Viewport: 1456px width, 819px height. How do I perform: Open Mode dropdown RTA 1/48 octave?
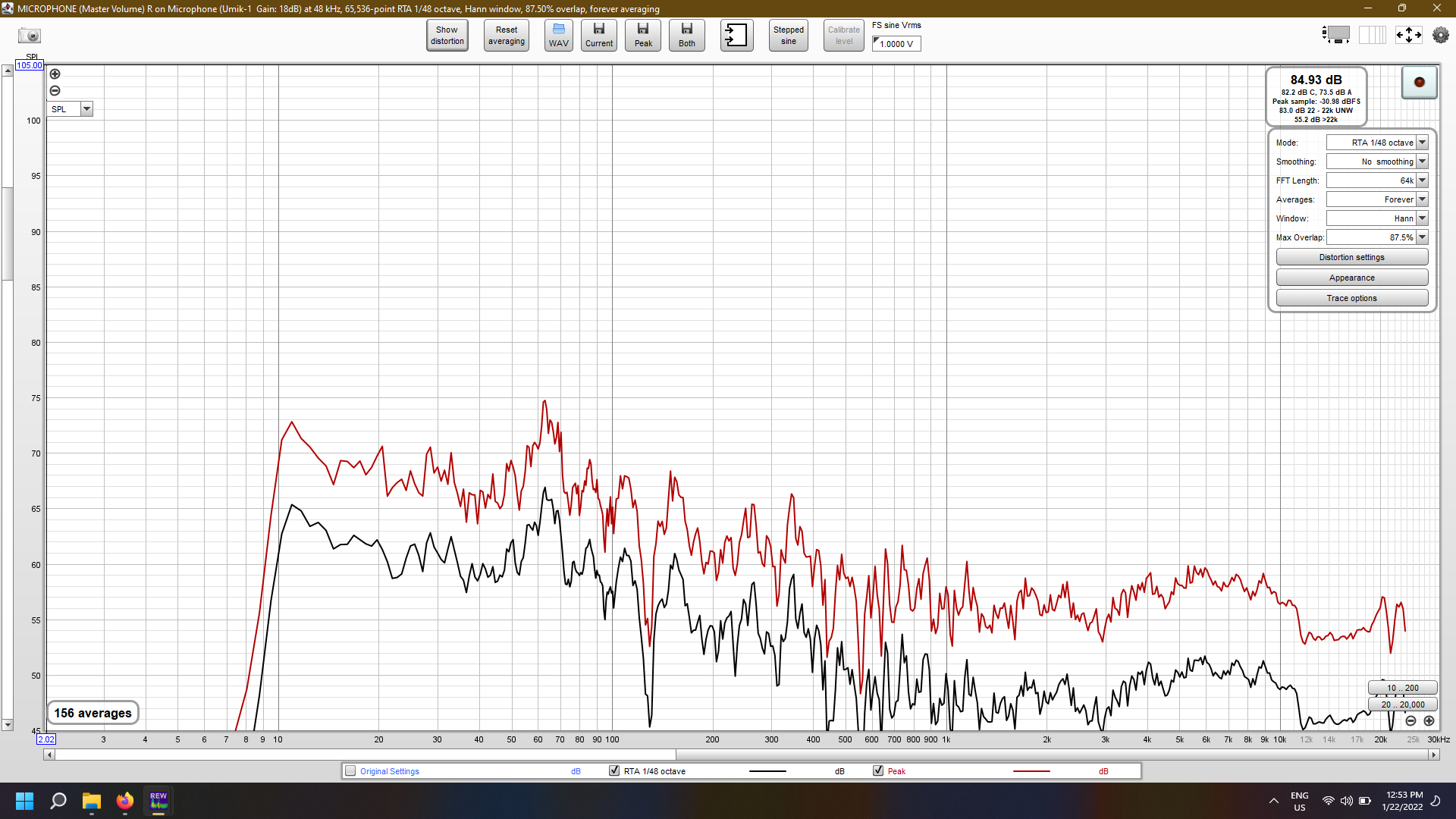tap(1377, 143)
